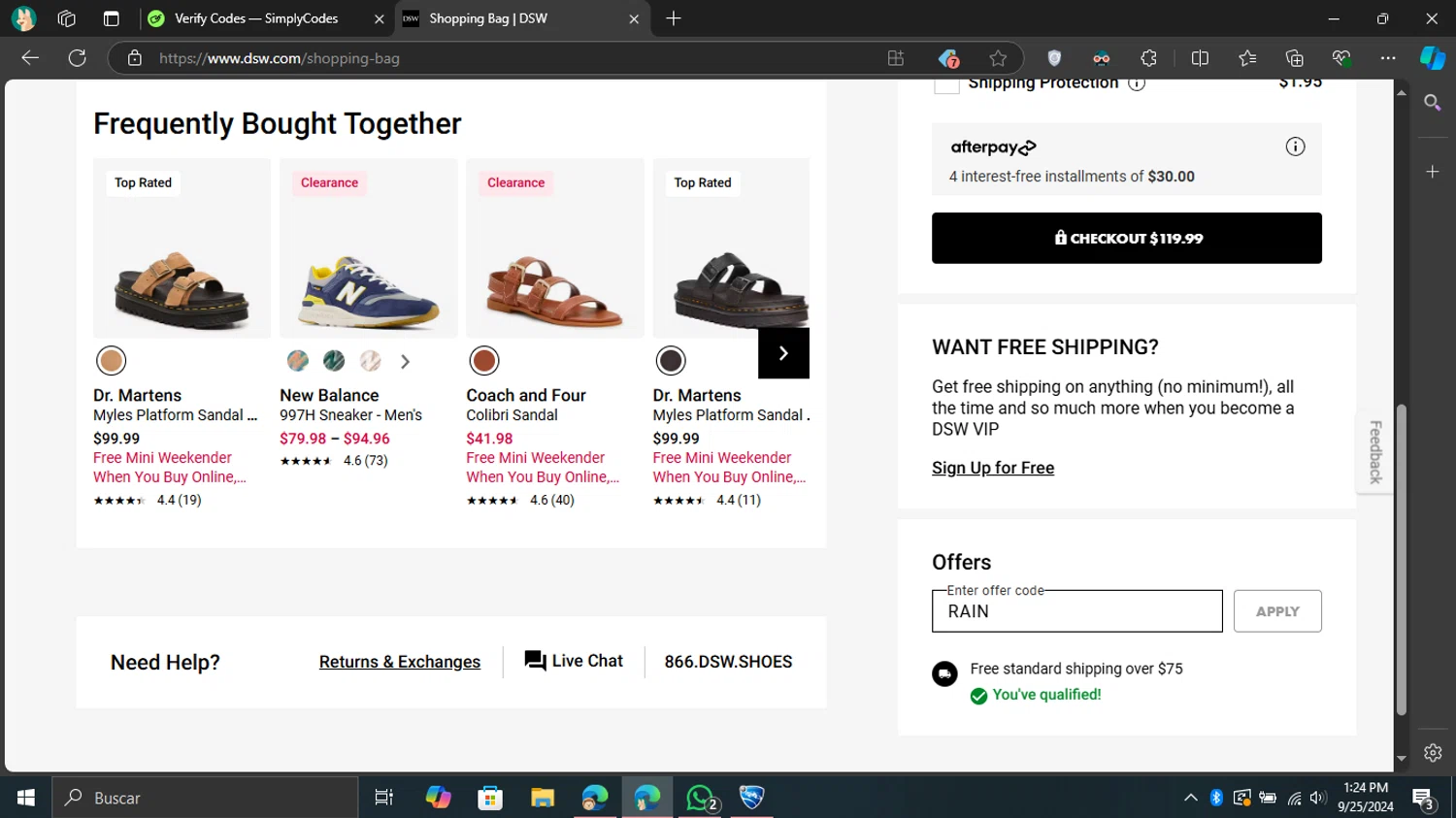Click Sign Up for Free link
The width and height of the screenshot is (1456, 818).
pyautogui.click(x=993, y=468)
